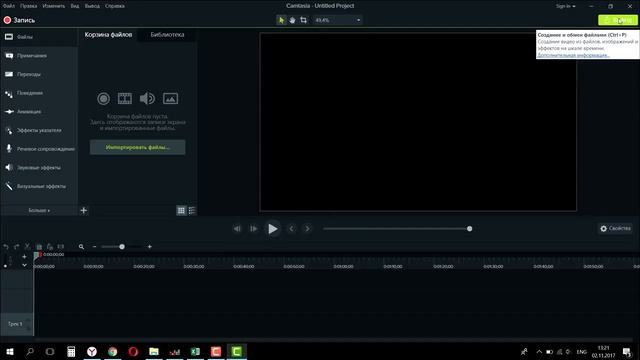This screenshot has height=360, width=640.
Task: Open the Sign in dropdown
Action: (x=565, y=6)
